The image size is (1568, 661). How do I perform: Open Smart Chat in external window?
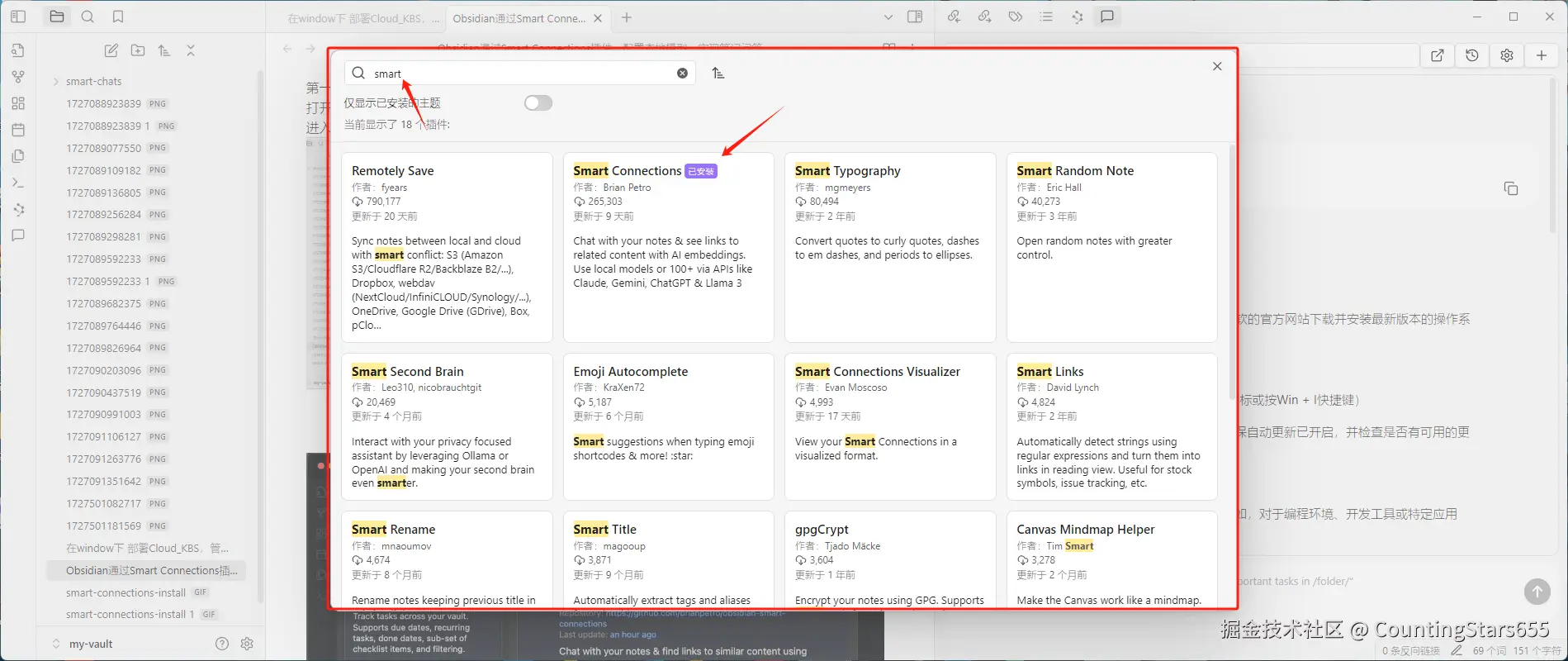pyautogui.click(x=1438, y=55)
